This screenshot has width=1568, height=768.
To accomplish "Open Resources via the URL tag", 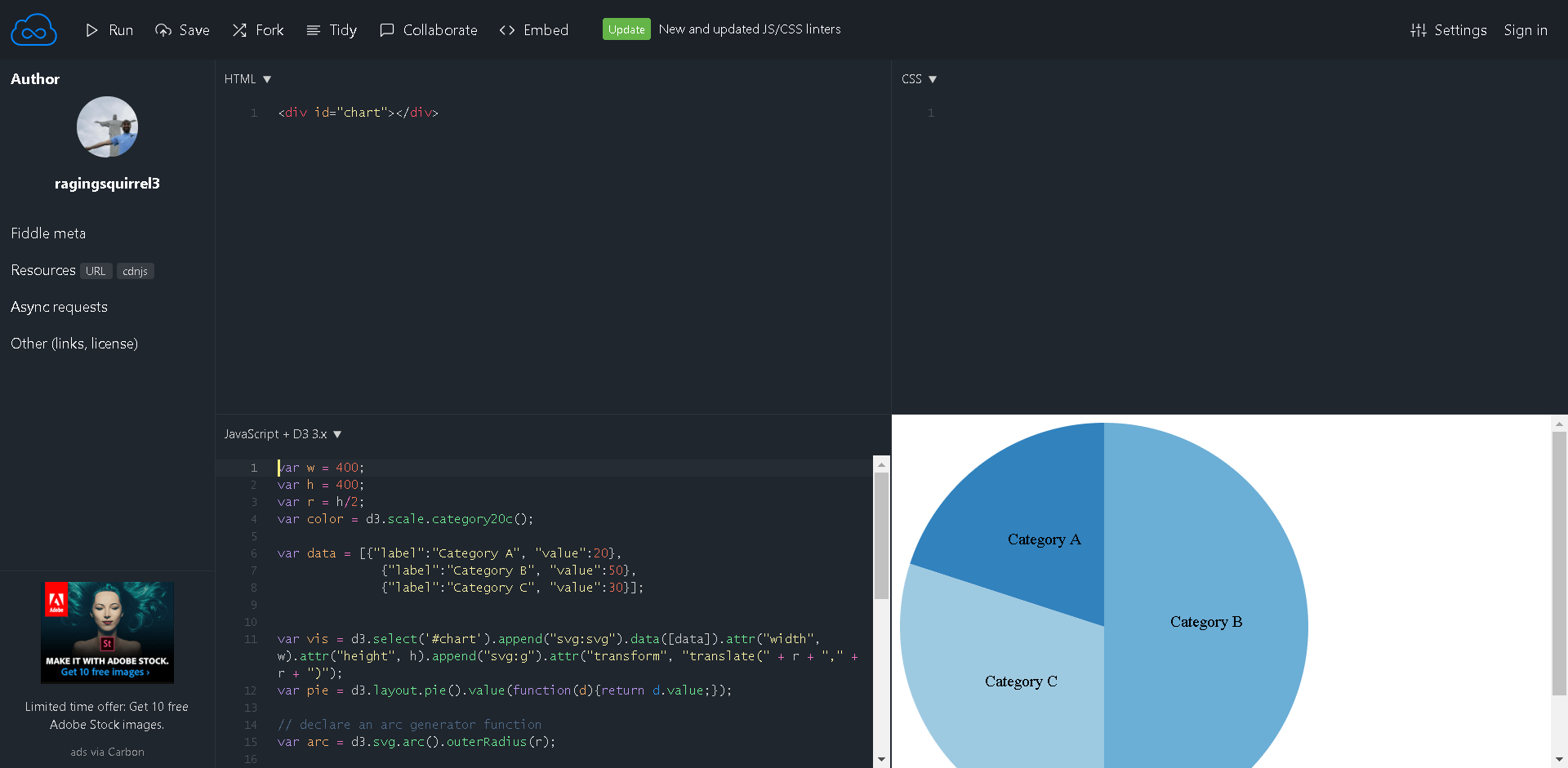I will click(x=96, y=271).
